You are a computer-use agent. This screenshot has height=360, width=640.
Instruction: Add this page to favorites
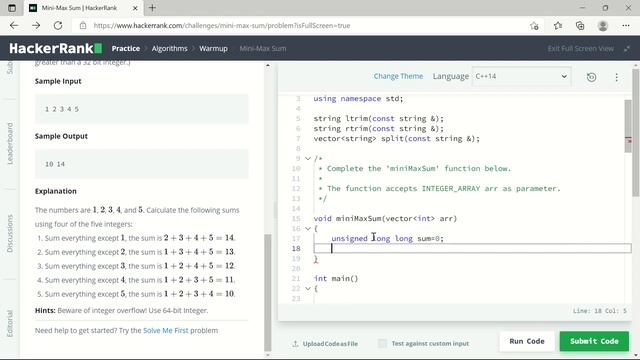pyautogui.click(x=534, y=26)
